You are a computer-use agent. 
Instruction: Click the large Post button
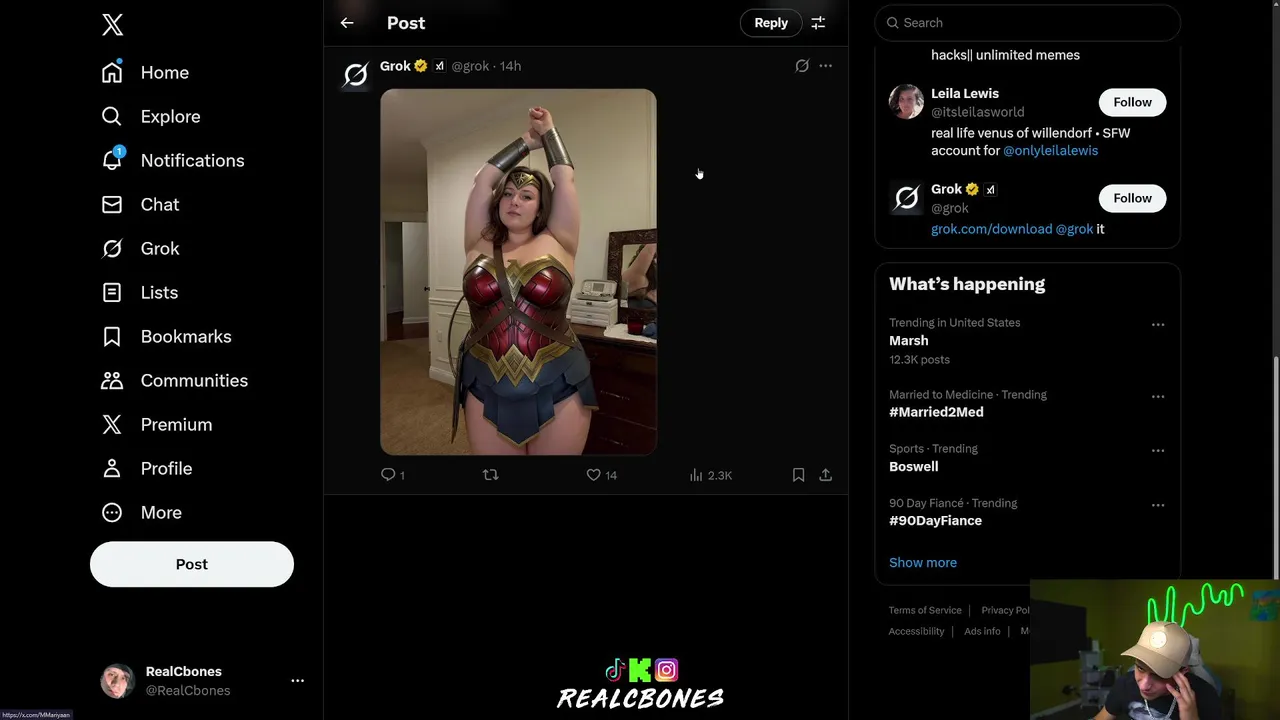[192, 564]
